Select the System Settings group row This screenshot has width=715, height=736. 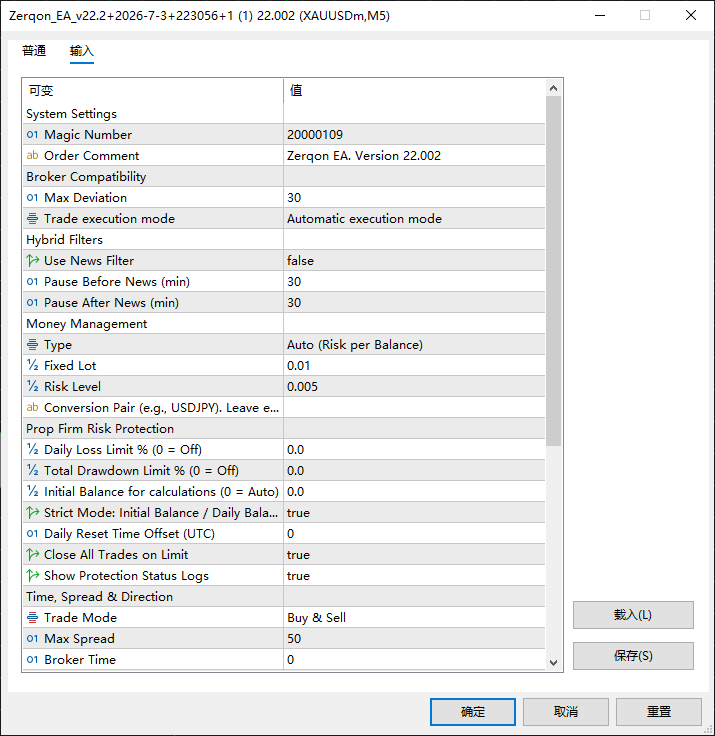coord(284,114)
